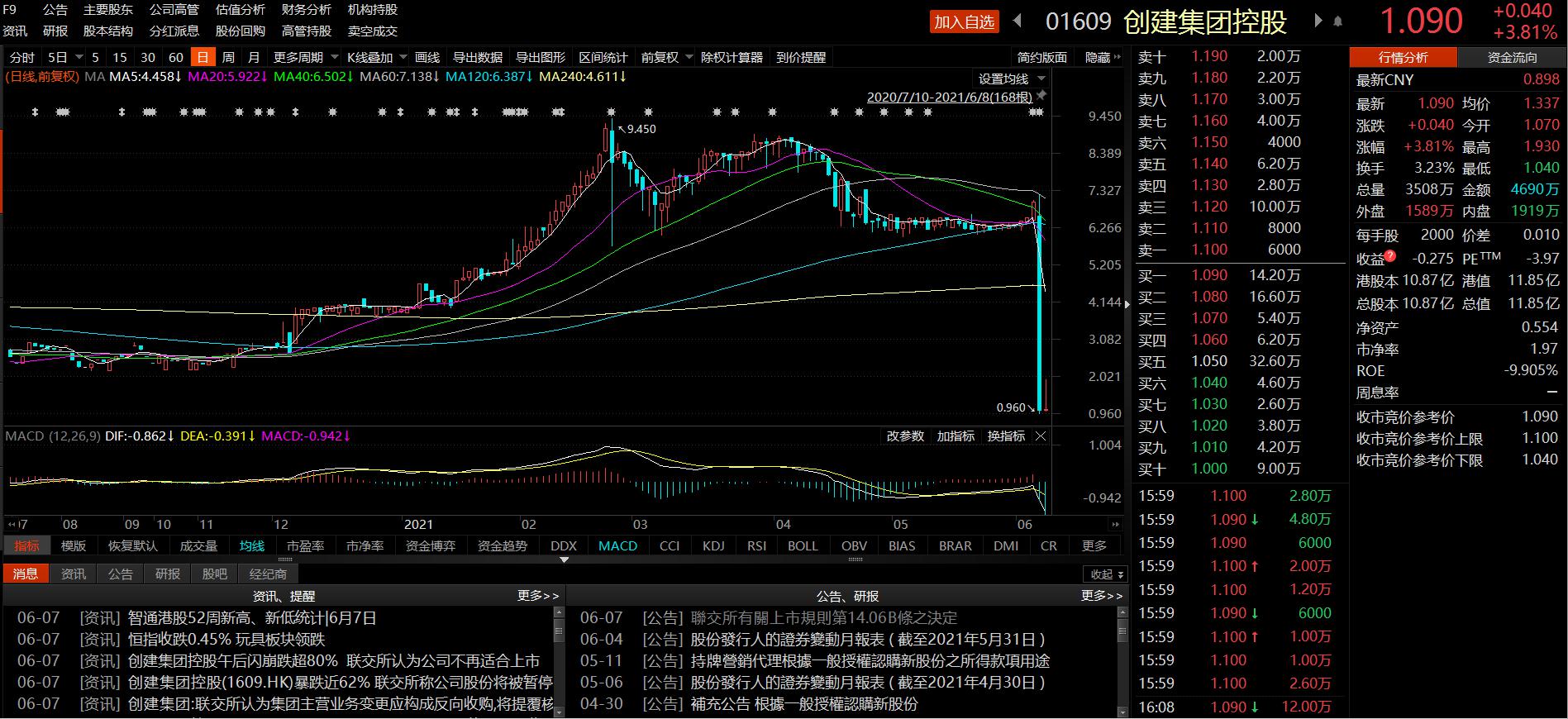
Task: Click the 到价提醒 price alert button
Action: (801, 57)
